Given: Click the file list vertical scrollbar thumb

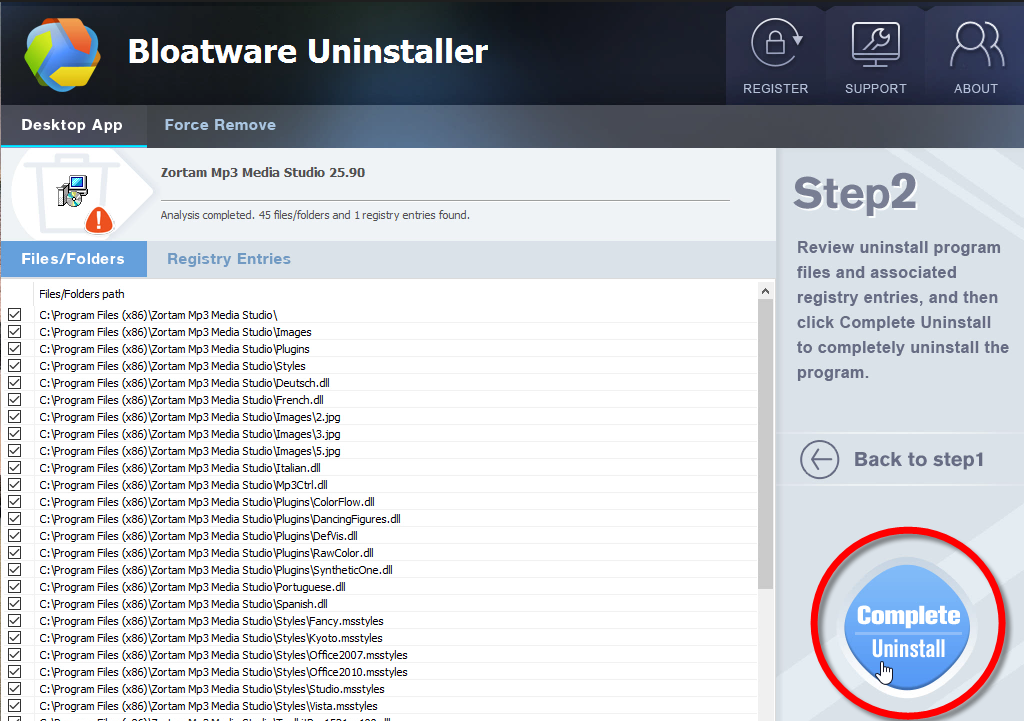Looking at the screenshot, I should [x=765, y=444].
